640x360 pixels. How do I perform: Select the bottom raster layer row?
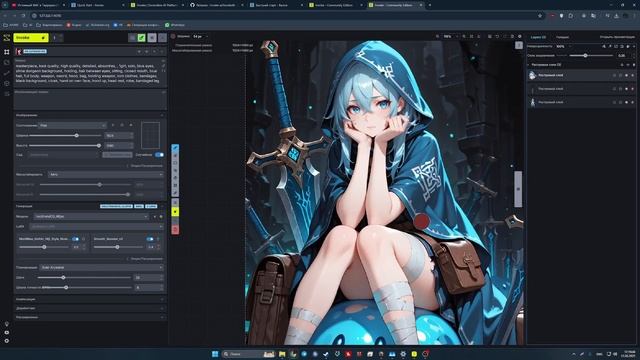pos(581,102)
